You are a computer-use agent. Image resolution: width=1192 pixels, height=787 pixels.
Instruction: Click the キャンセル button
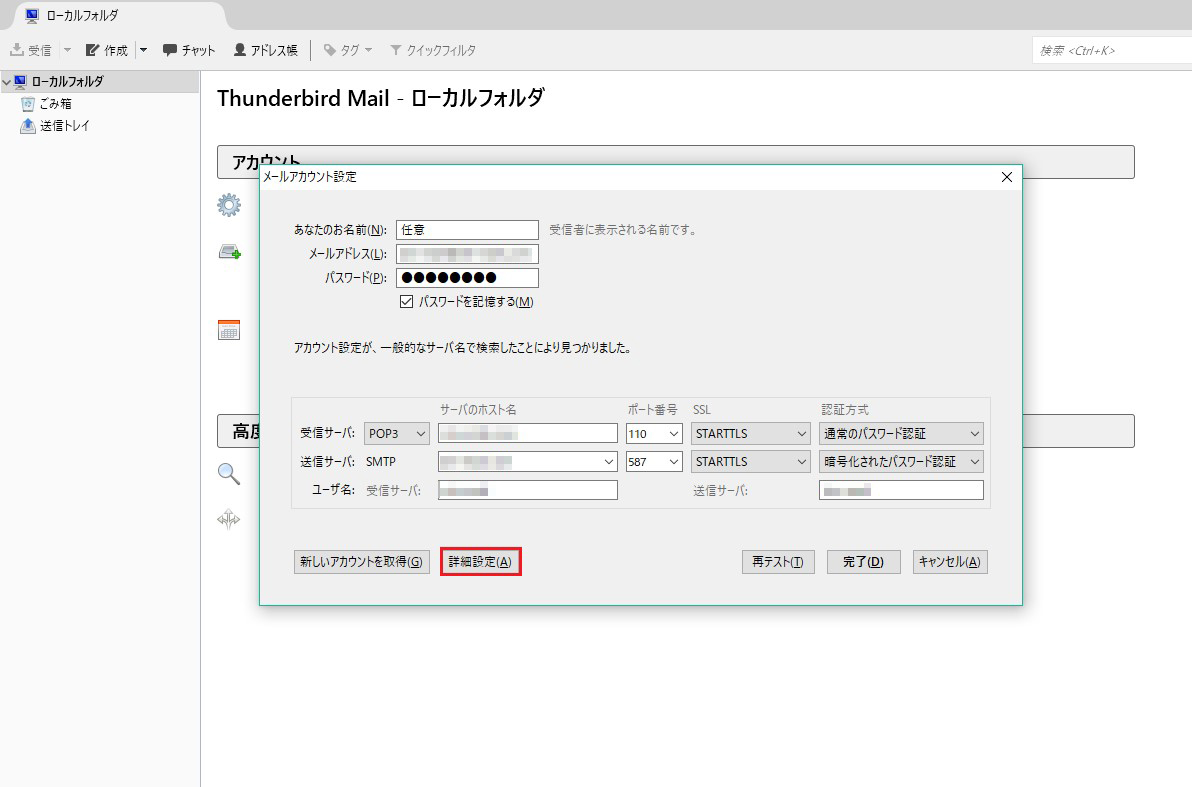click(x=950, y=562)
